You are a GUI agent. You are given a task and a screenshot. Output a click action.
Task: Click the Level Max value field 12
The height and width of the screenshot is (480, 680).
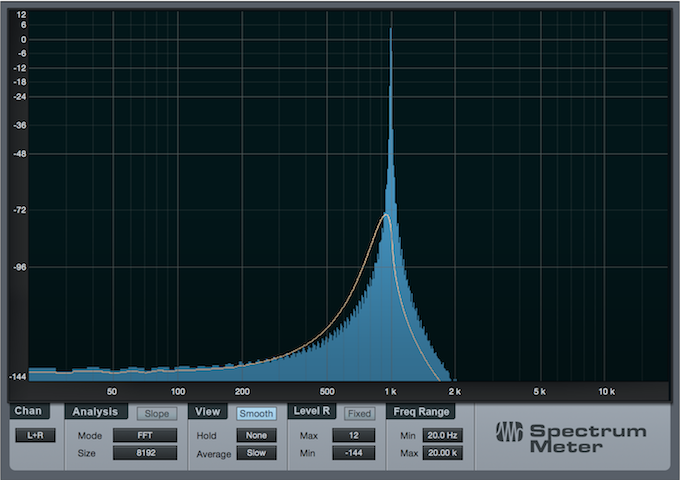(x=353, y=435)
